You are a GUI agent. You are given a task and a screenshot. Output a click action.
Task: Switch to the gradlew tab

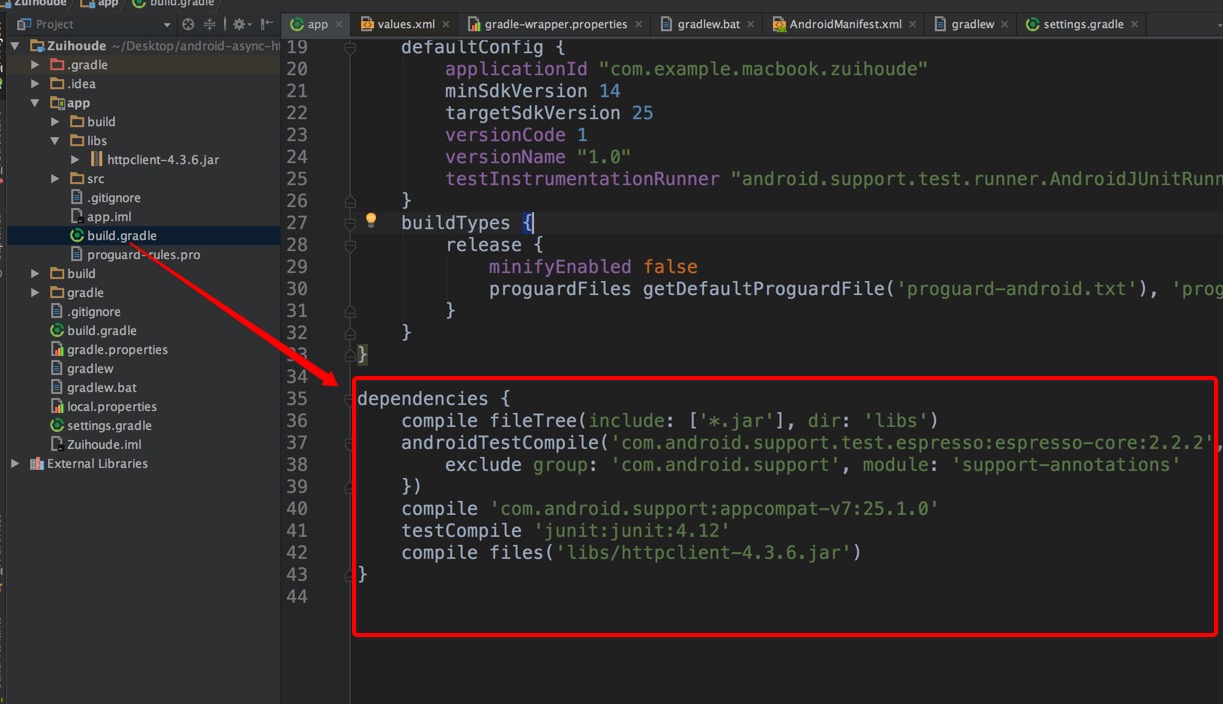click(972, 24)
